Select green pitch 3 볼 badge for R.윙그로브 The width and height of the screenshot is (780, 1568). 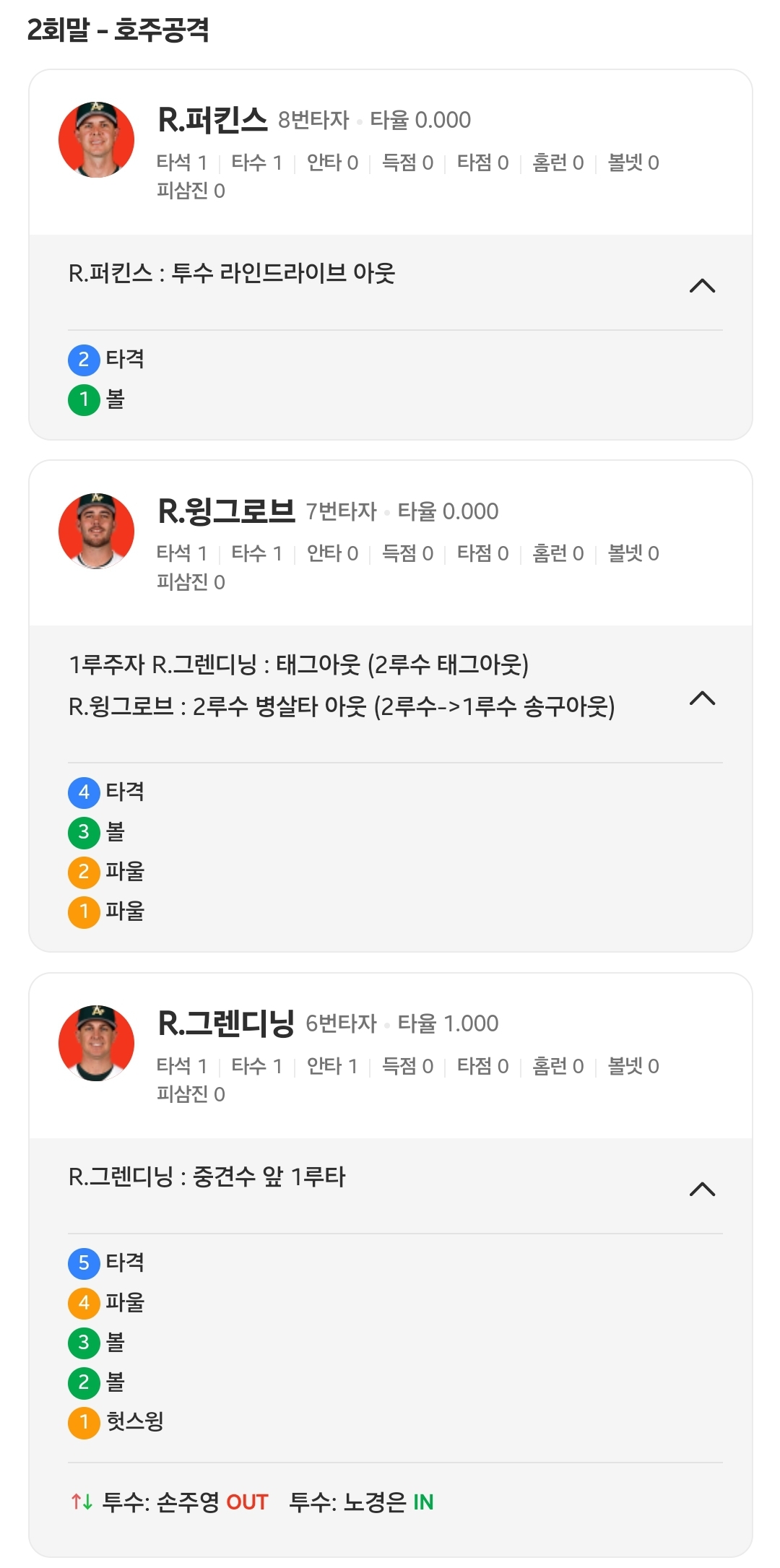coord(84,832)
